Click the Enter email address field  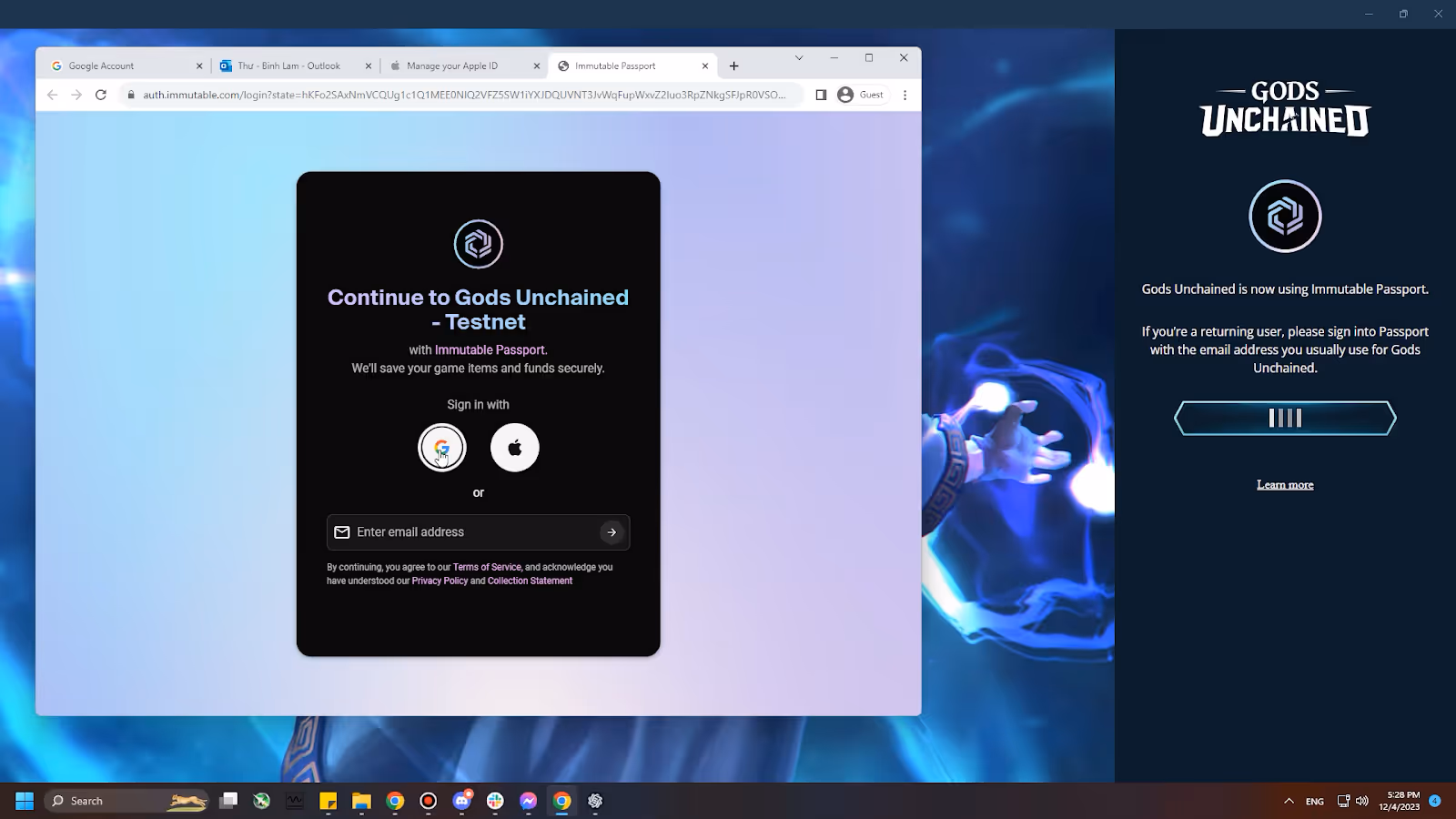pyautogui.click(x=478, y=532)
